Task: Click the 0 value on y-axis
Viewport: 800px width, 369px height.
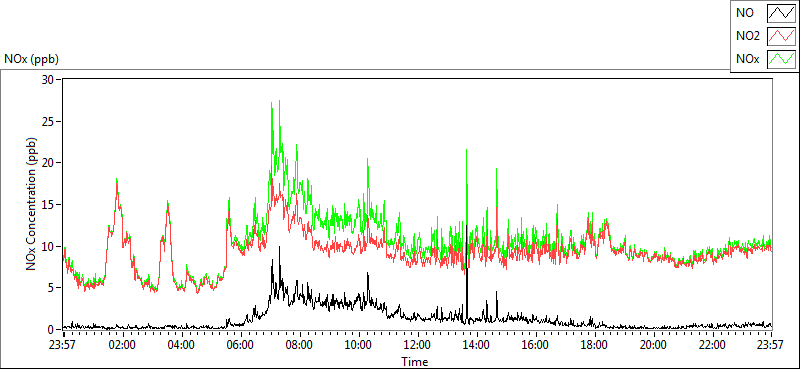Action: [x=51, y=329]
